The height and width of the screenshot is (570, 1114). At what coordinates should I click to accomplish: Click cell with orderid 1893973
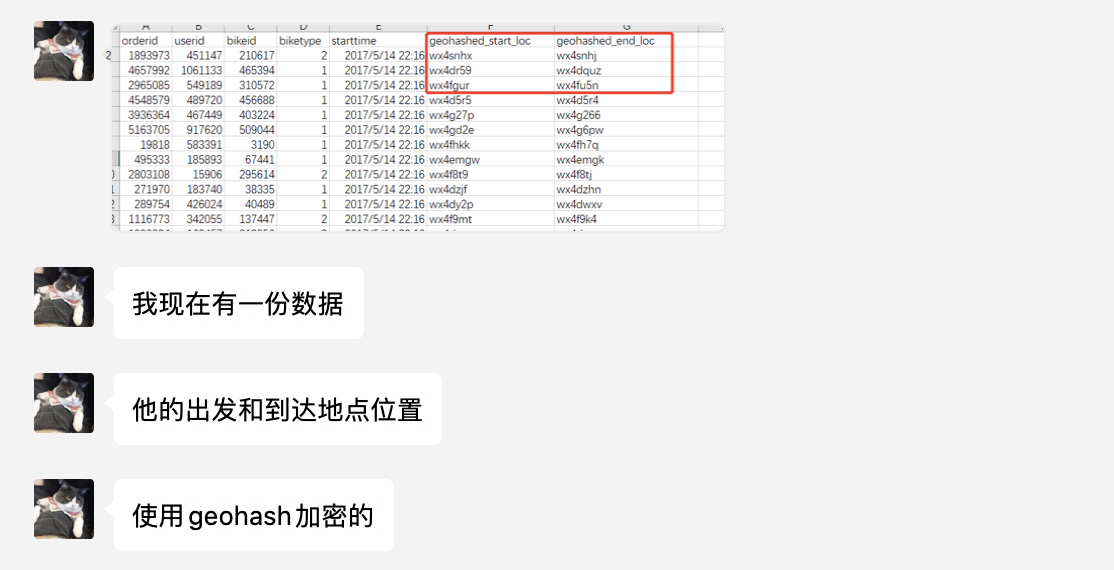tap(146, 55)
